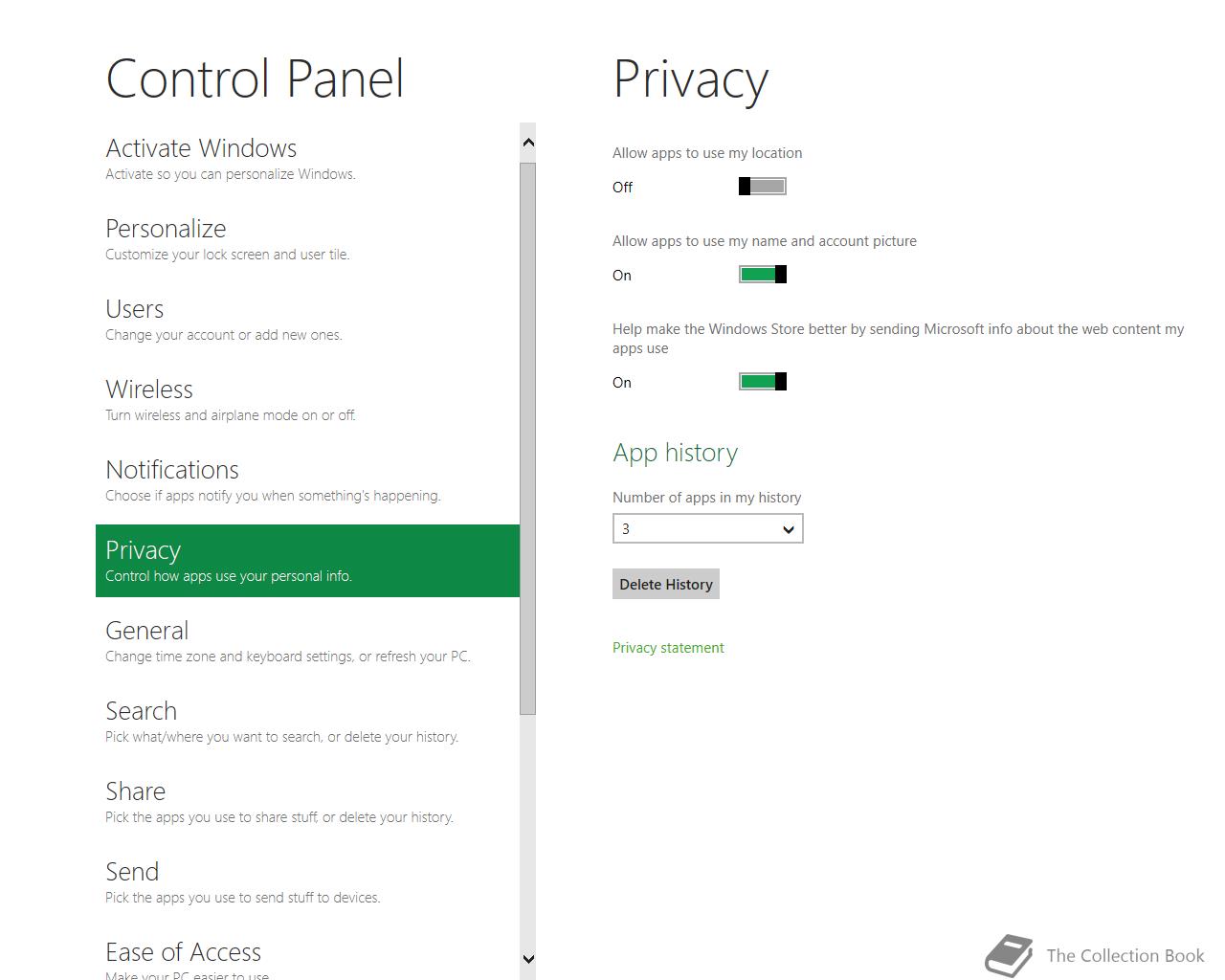
Task: Click the Delete History button
Action: (666, 584)
